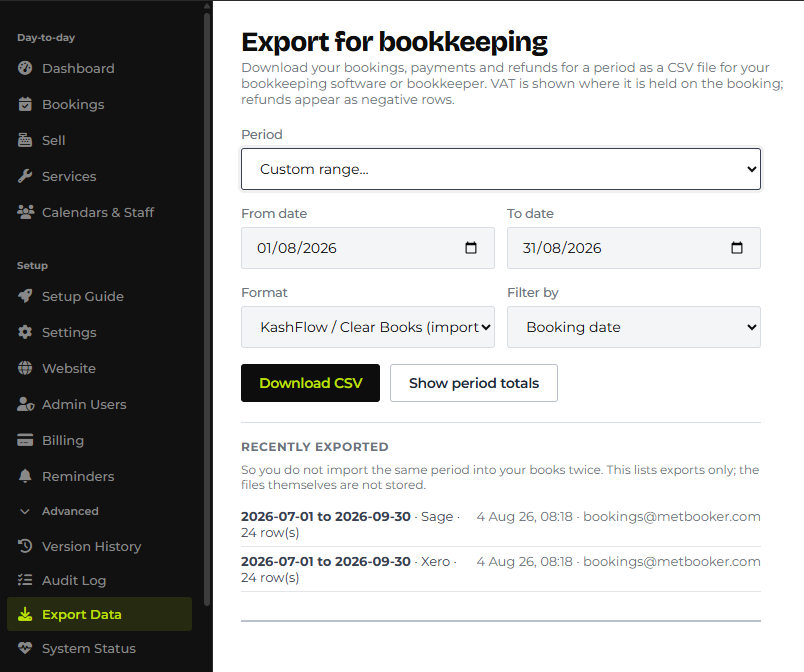Click the Website globe icon
Screen dimensions: 804x672
tap(25, 368)
